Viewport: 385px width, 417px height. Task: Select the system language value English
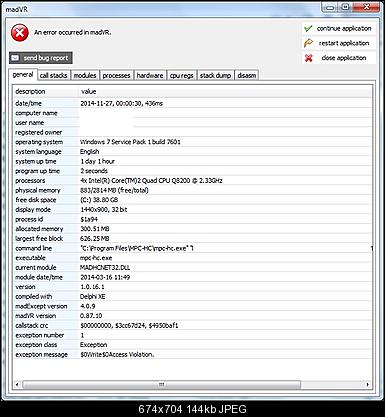[89, 152]
